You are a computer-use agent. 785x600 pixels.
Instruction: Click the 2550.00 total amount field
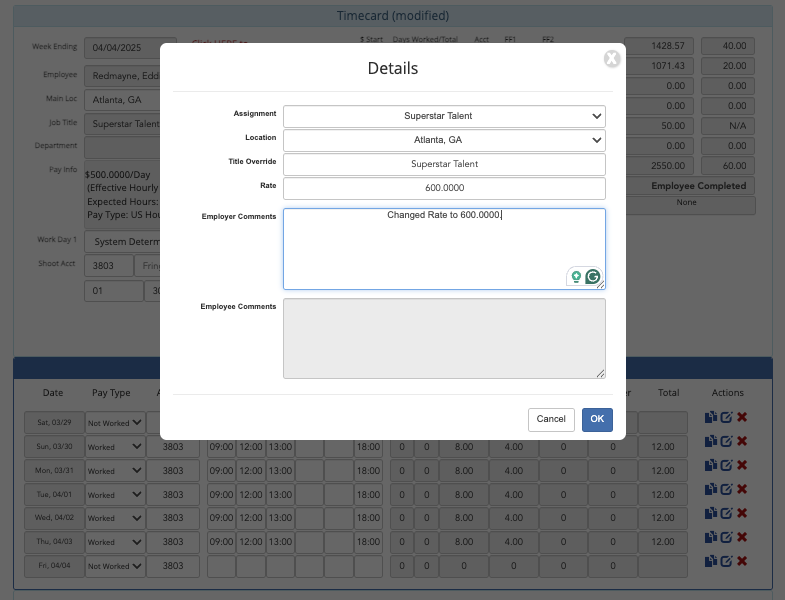[x=659, y=166]
